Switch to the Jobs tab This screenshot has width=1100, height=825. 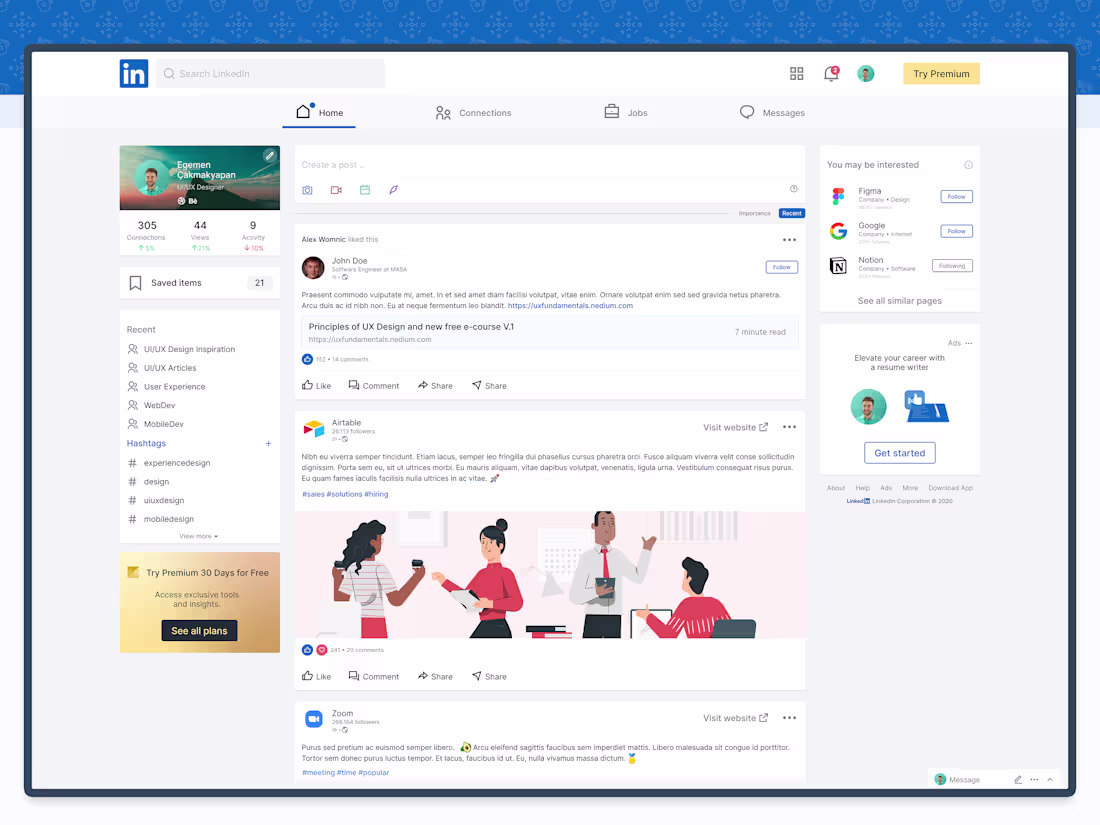(626, 112)
